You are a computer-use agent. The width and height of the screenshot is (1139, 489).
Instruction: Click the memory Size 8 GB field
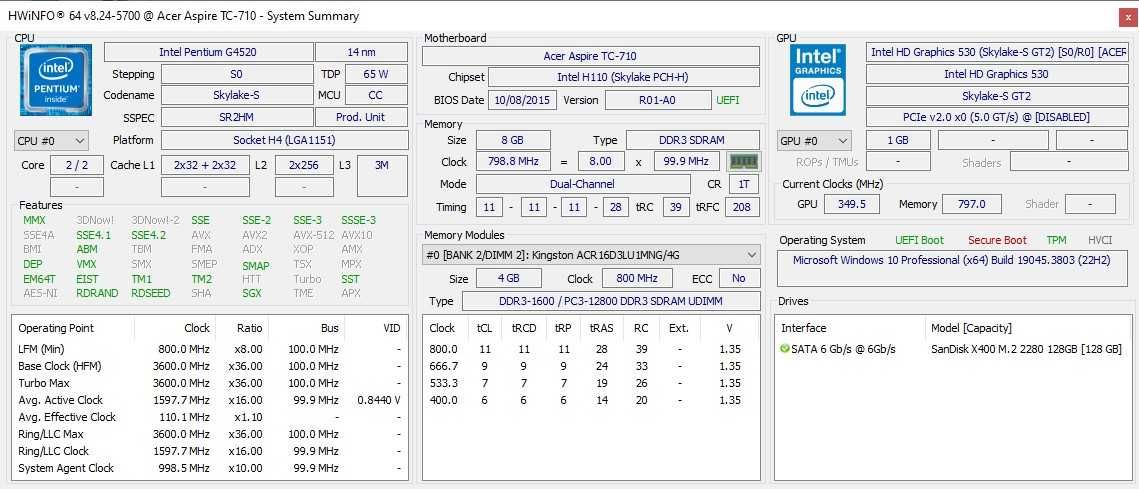514,140
